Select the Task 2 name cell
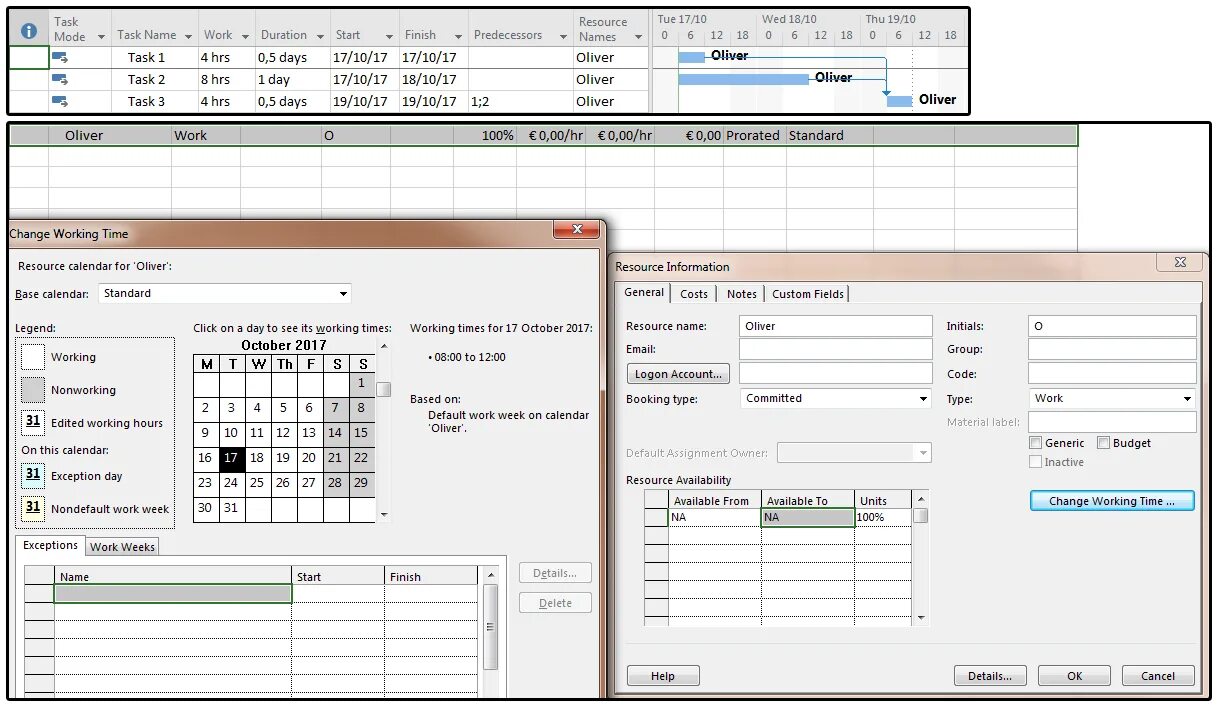Image resolution: width=1222 pixels, height=712 pixels. point(154,79)
